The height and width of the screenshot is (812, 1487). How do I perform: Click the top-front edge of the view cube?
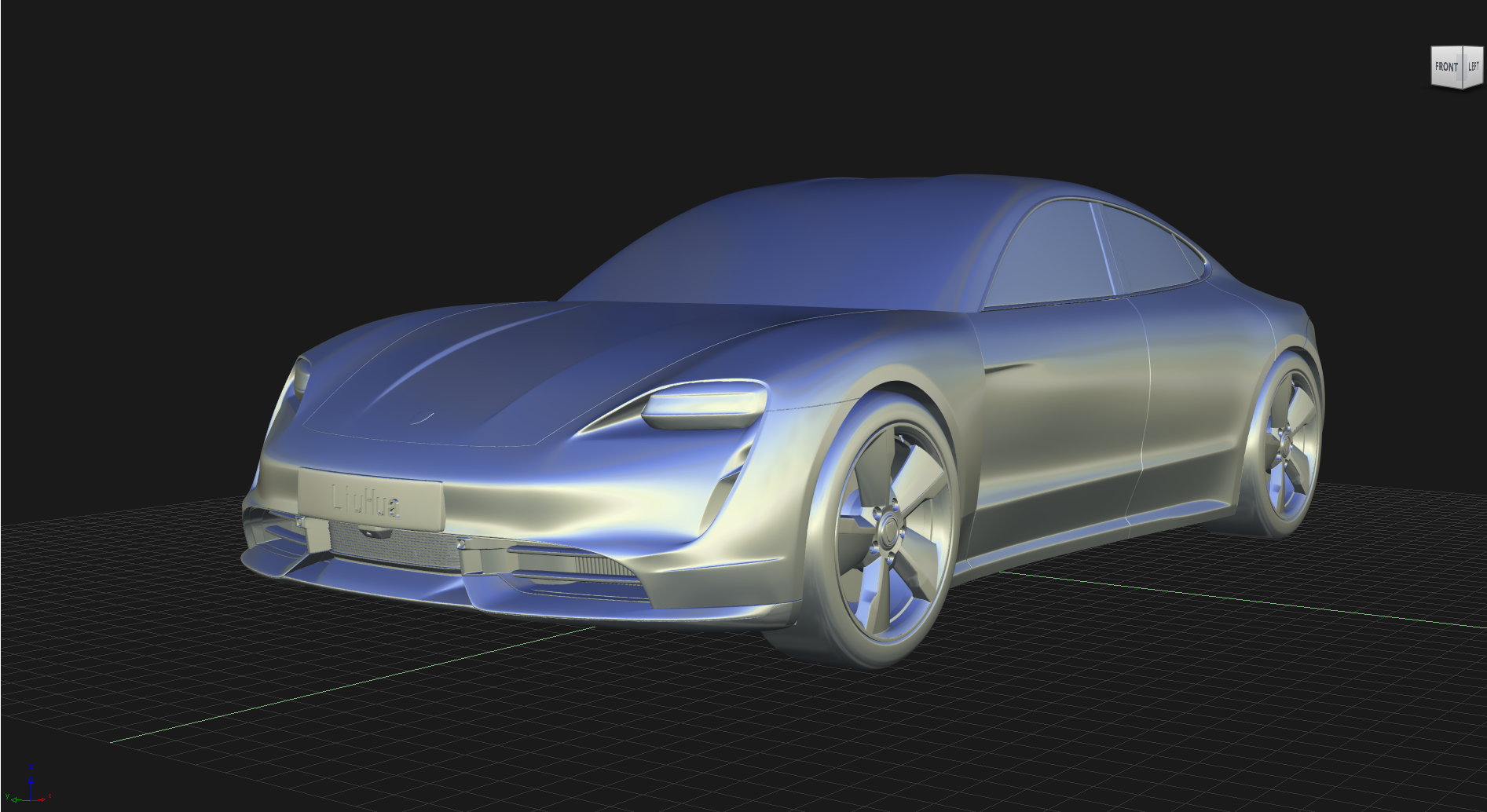(1445, 46)
